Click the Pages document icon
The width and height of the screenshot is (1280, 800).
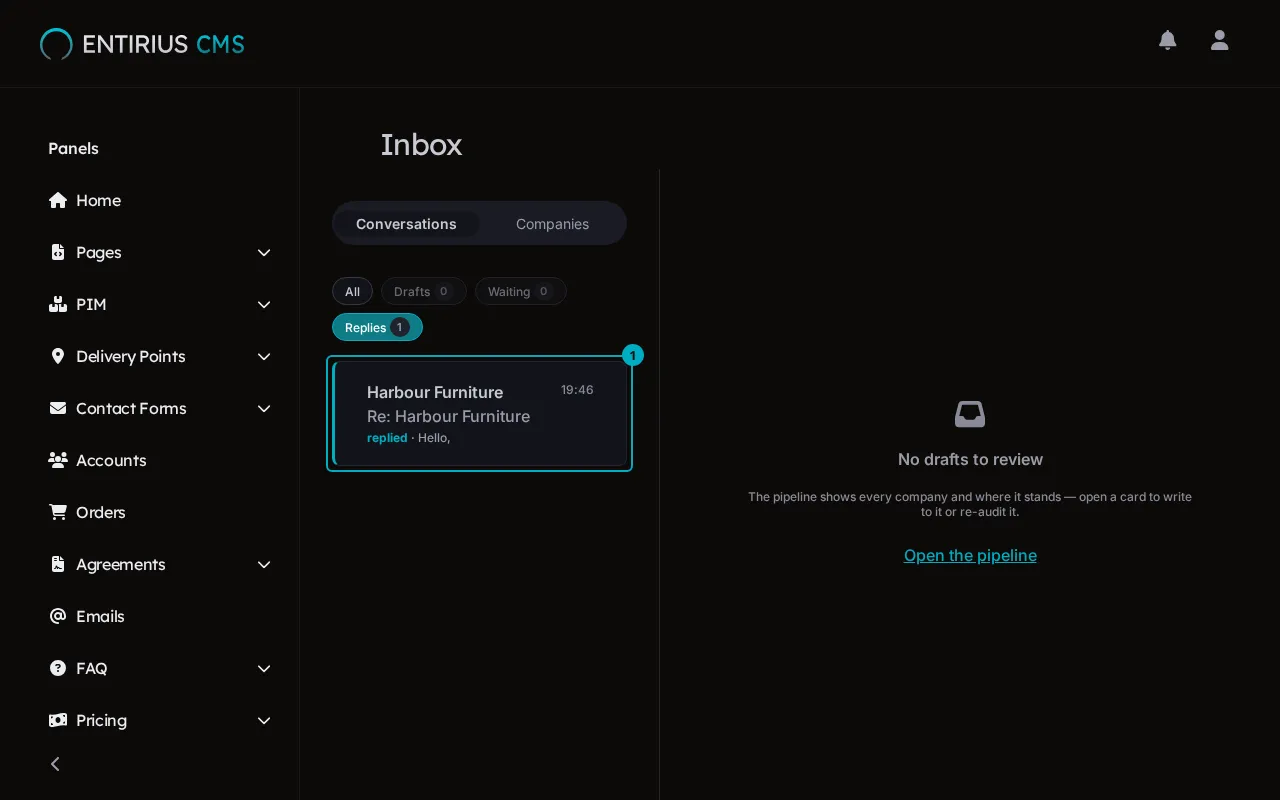58,252
